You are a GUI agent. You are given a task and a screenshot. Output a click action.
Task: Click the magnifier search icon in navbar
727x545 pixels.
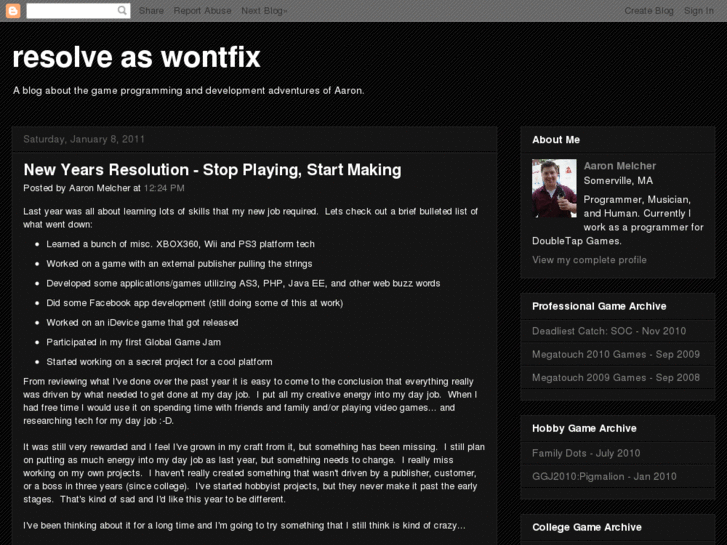click(122, 11)
